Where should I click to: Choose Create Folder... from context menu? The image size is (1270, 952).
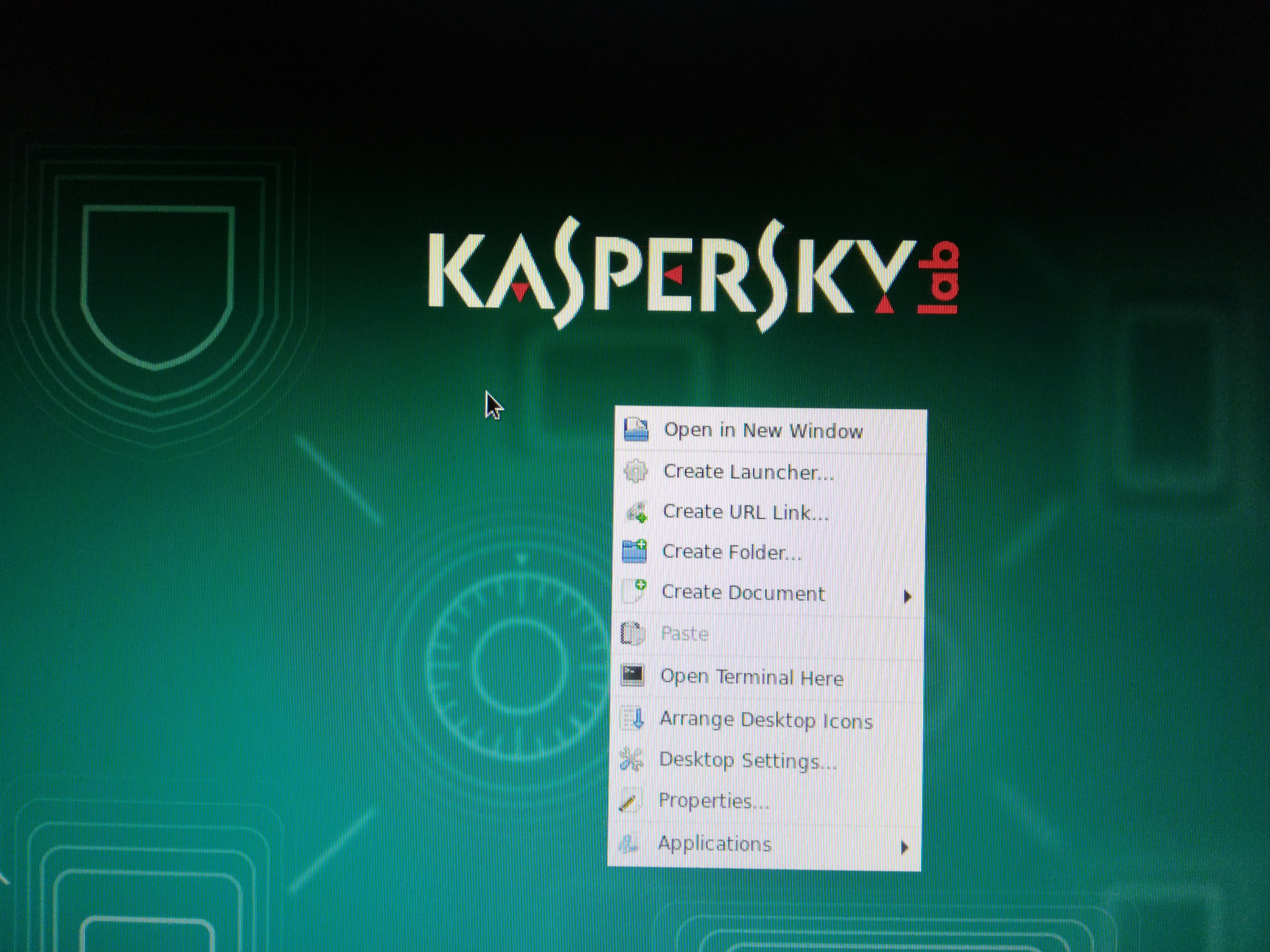click(x=732, y=552)
